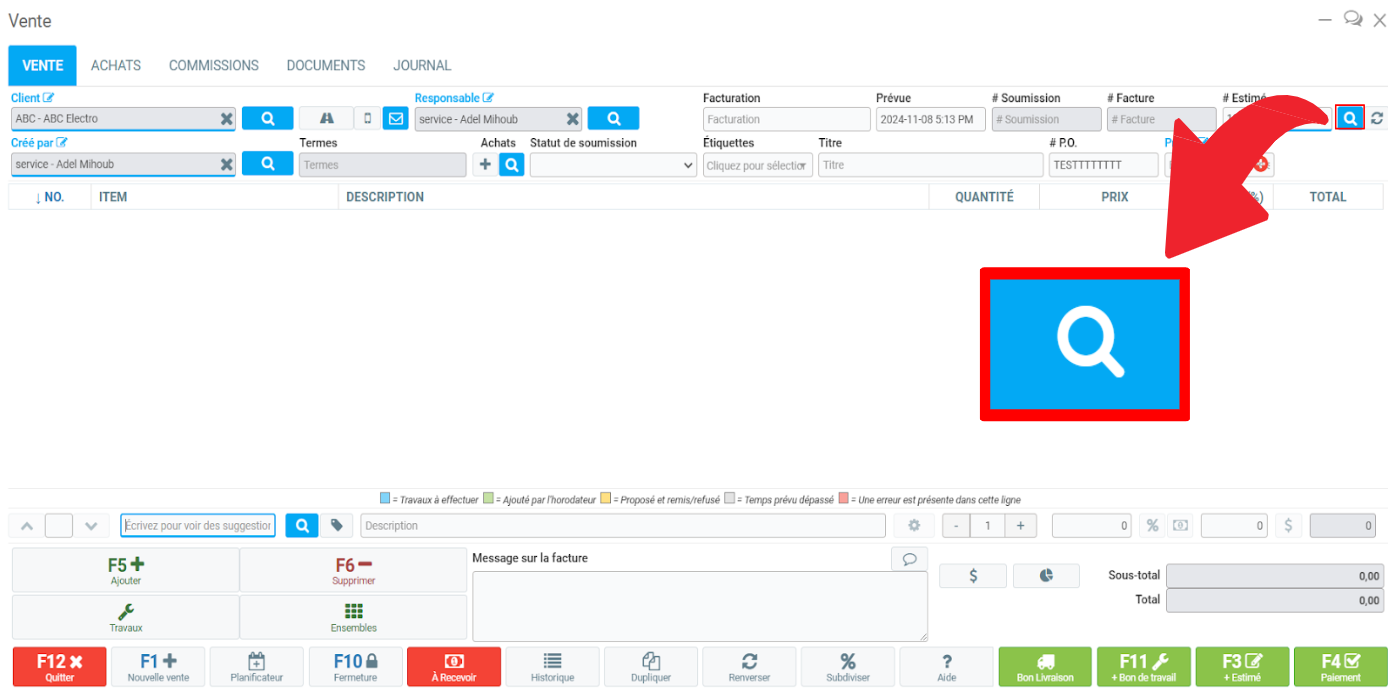Click the F12 Quitter button
The image size is (1388, 690).
point(59,666)
